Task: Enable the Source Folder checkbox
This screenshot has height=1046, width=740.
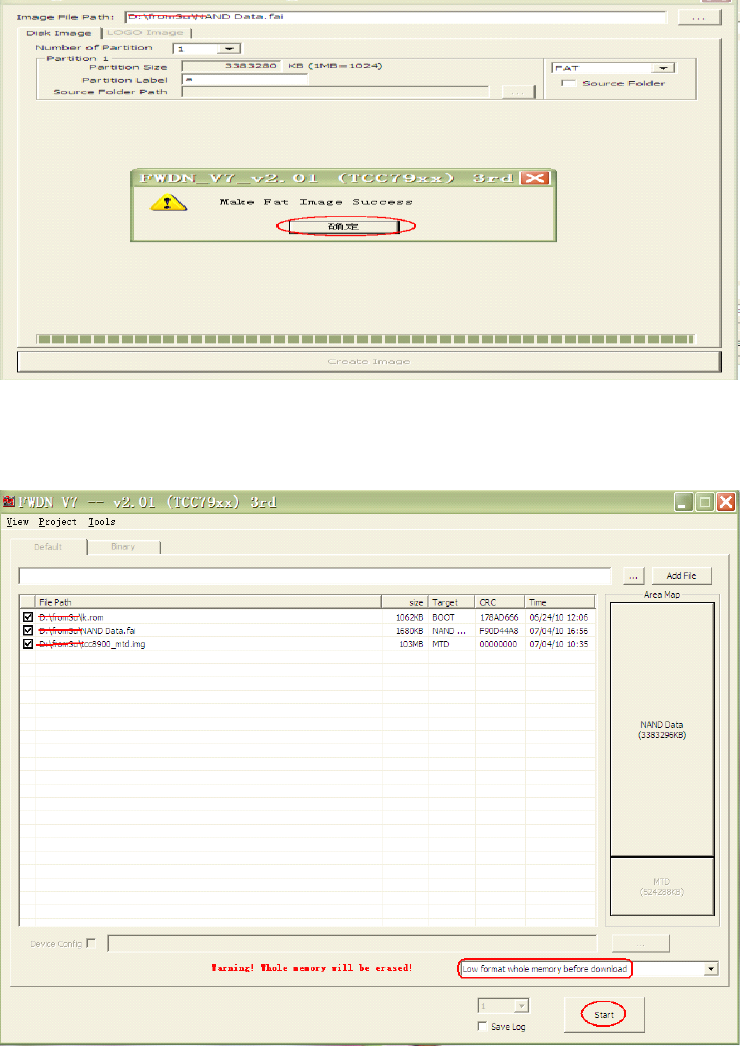Action: tap(569, 83)
